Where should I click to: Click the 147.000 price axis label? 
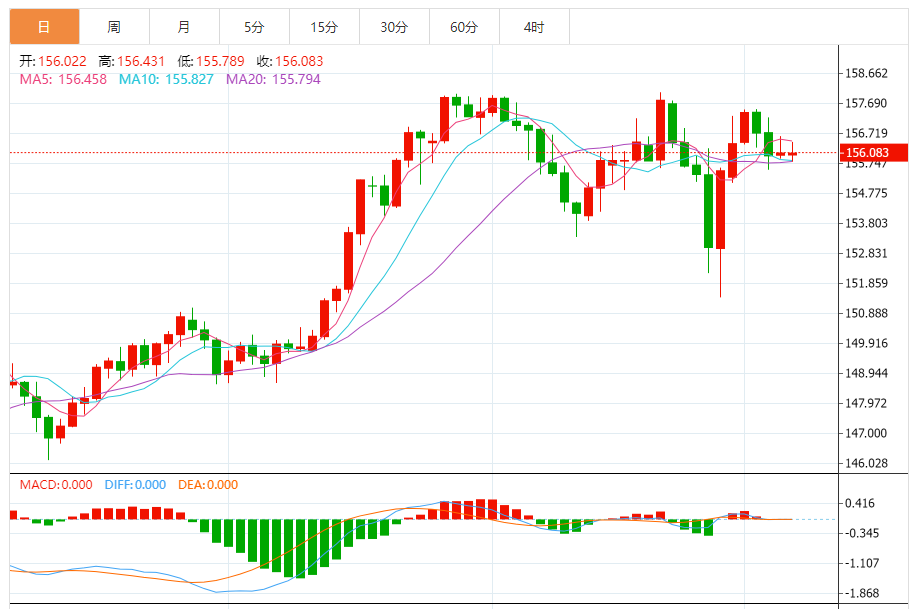[x=867, y=433]
